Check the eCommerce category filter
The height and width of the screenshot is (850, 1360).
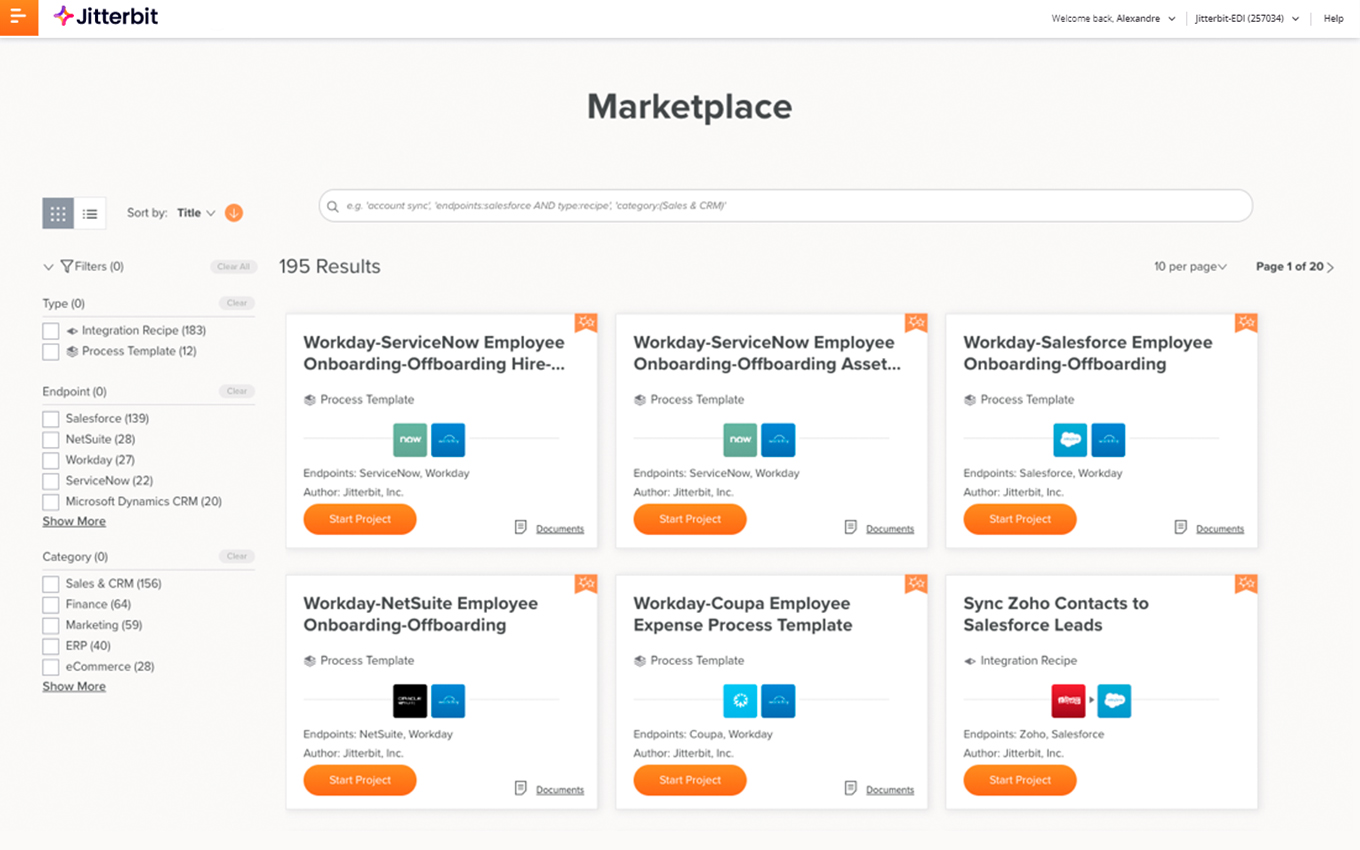coord(51,667)
